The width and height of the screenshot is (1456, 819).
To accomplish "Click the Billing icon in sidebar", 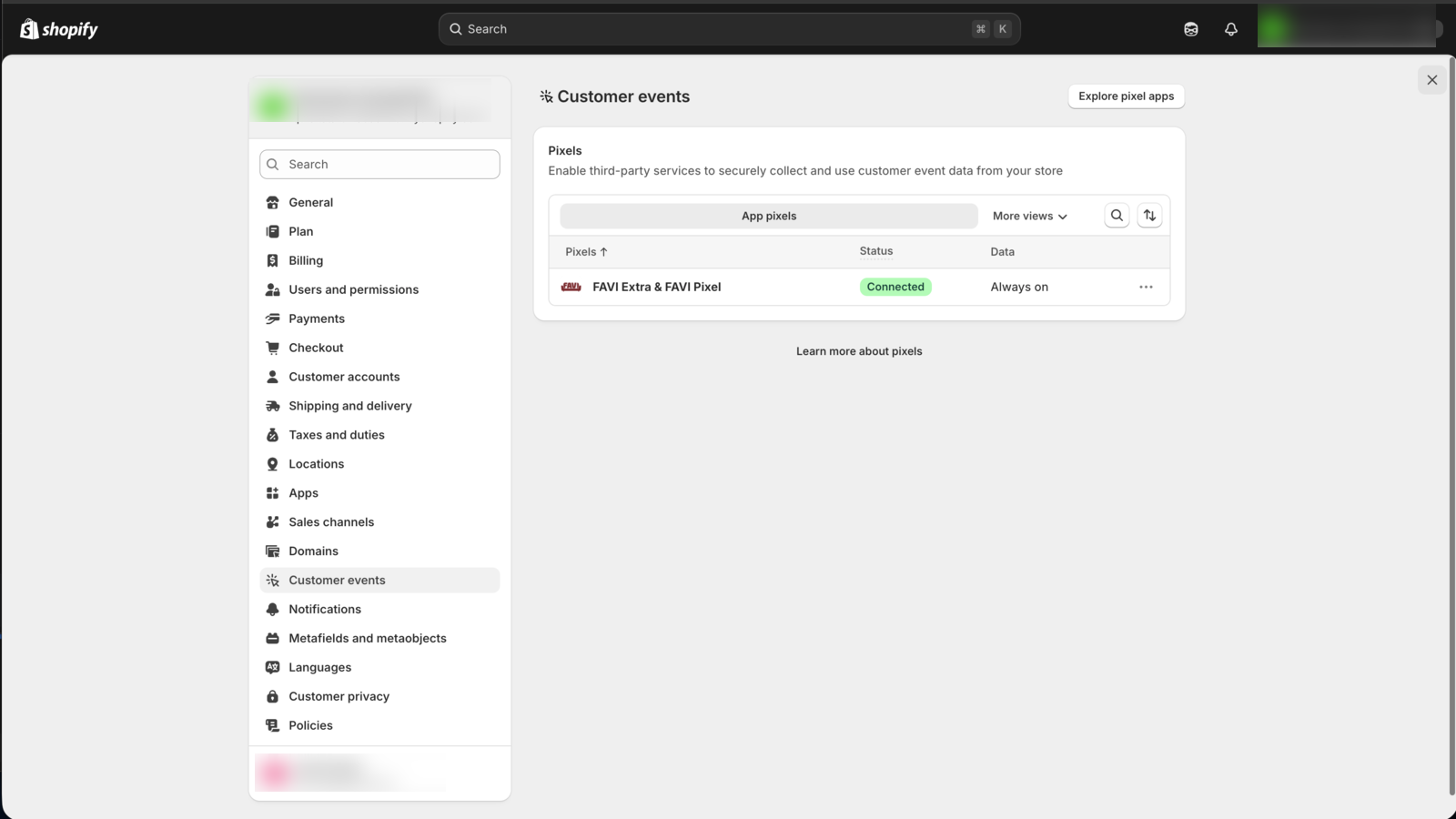I will (x=272, y=260).
